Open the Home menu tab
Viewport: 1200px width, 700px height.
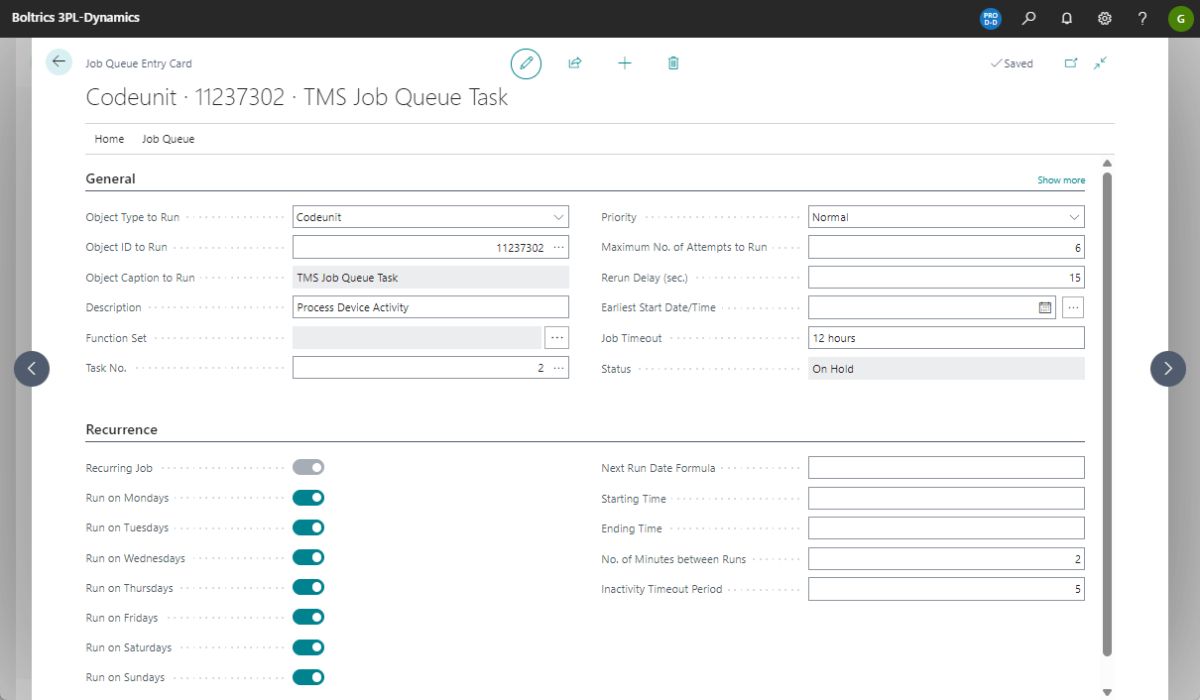[x=109, y=139]
